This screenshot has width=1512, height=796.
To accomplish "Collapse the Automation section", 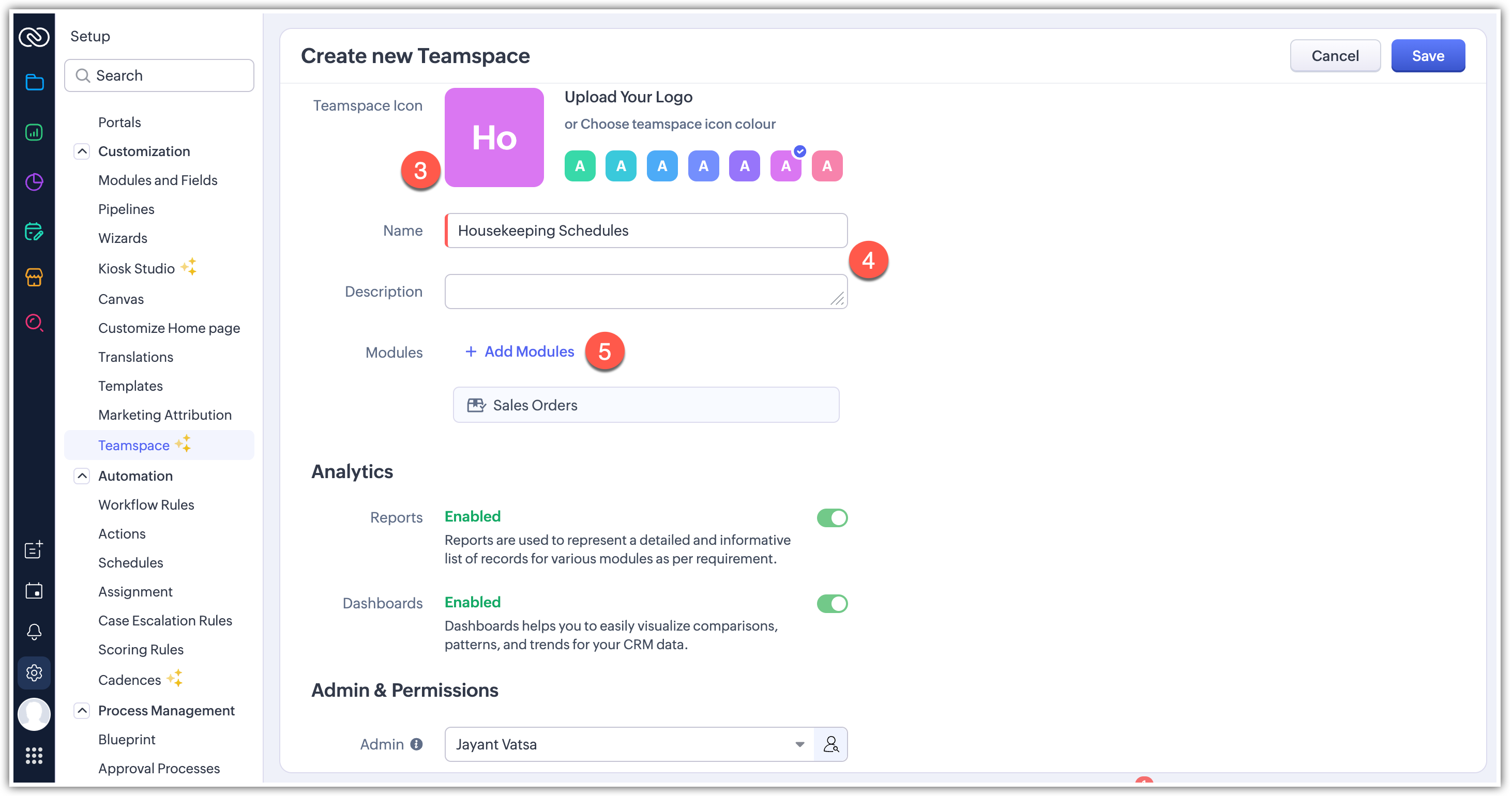I will coord(82,476).
